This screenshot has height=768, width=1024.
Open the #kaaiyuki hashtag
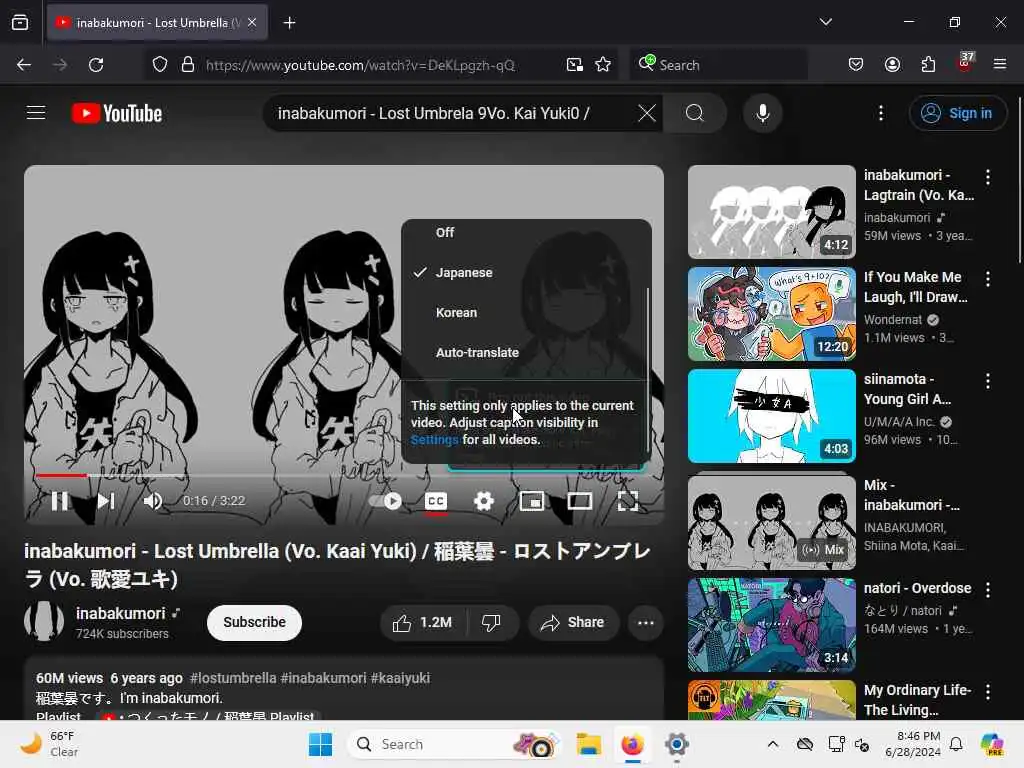[400, 678]
